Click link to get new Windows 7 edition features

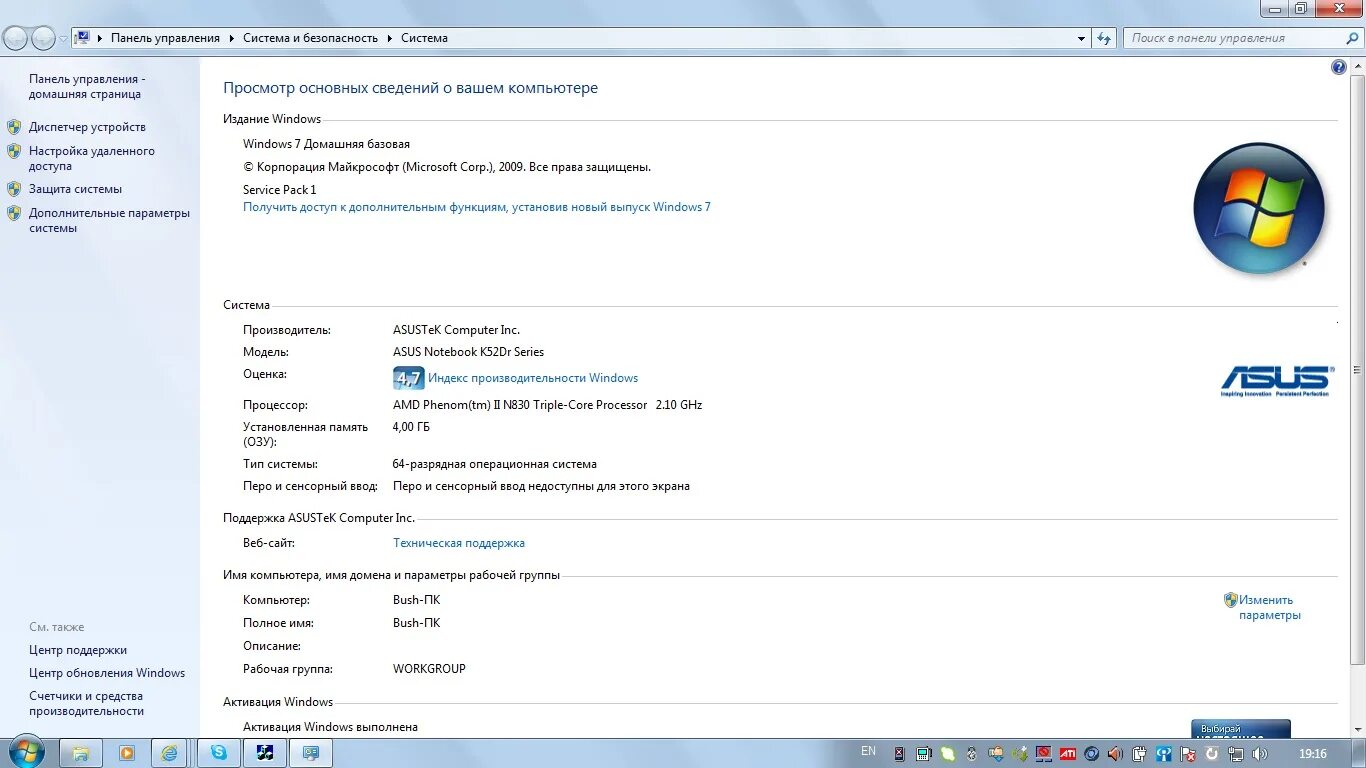[x=477, y=207]
